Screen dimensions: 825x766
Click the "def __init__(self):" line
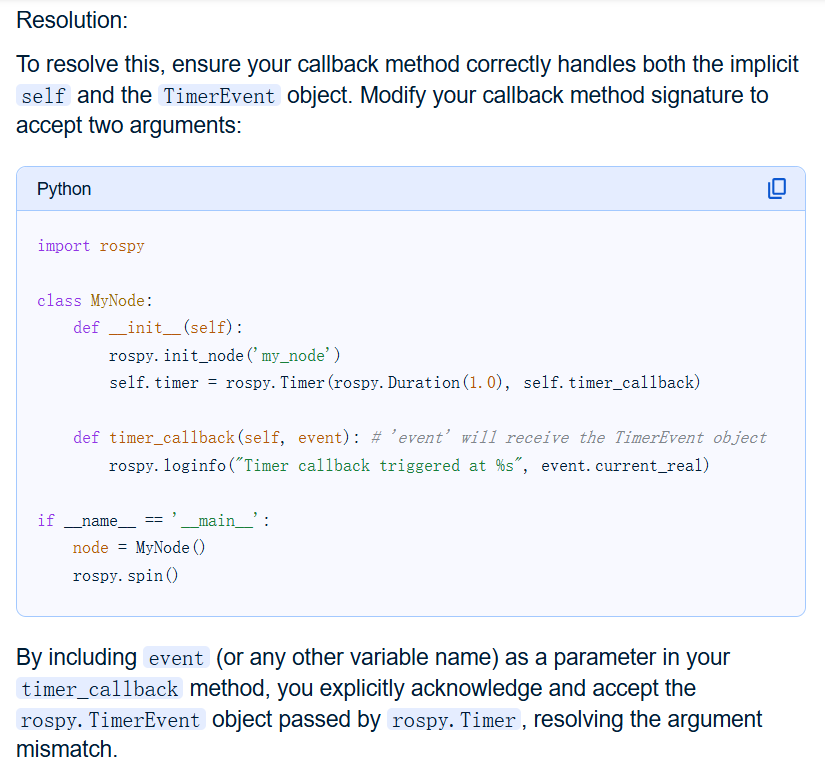click(158, 328)
